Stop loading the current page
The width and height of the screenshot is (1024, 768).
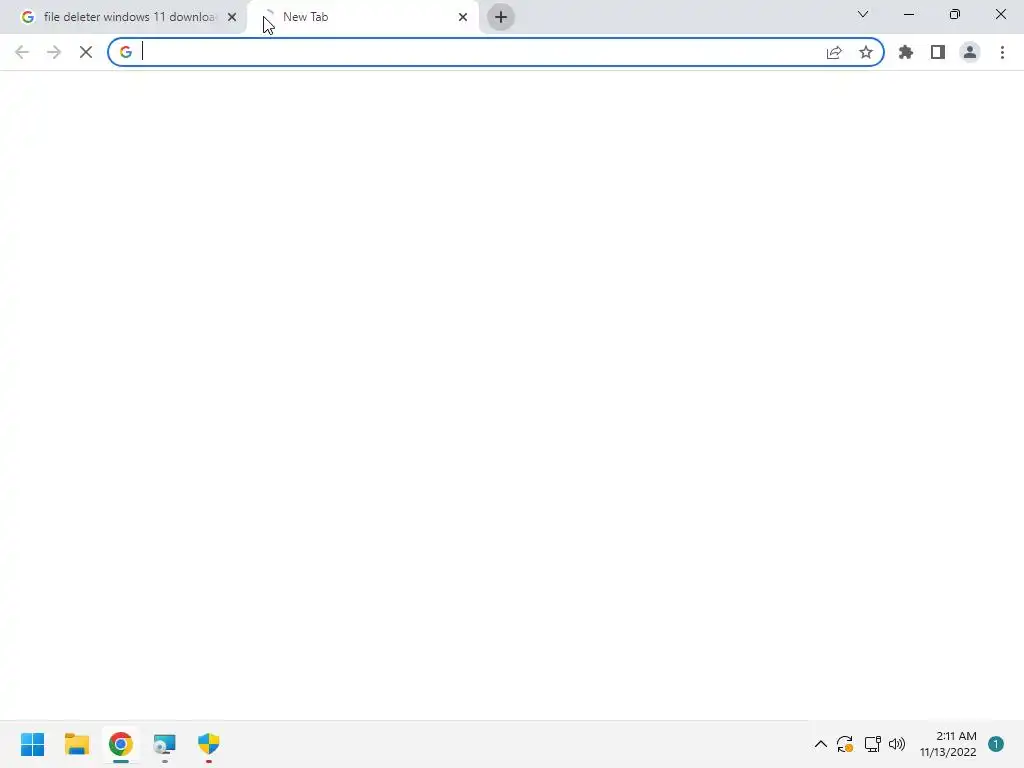tap(86, 52)
